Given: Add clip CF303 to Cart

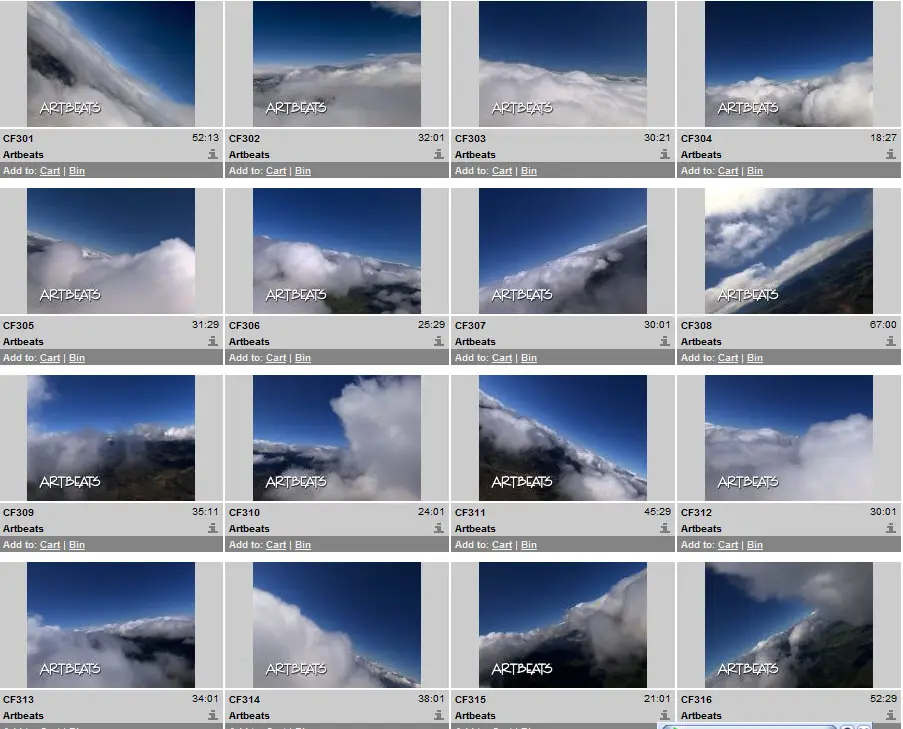Looking at the screenshot, I should point(502,170).
